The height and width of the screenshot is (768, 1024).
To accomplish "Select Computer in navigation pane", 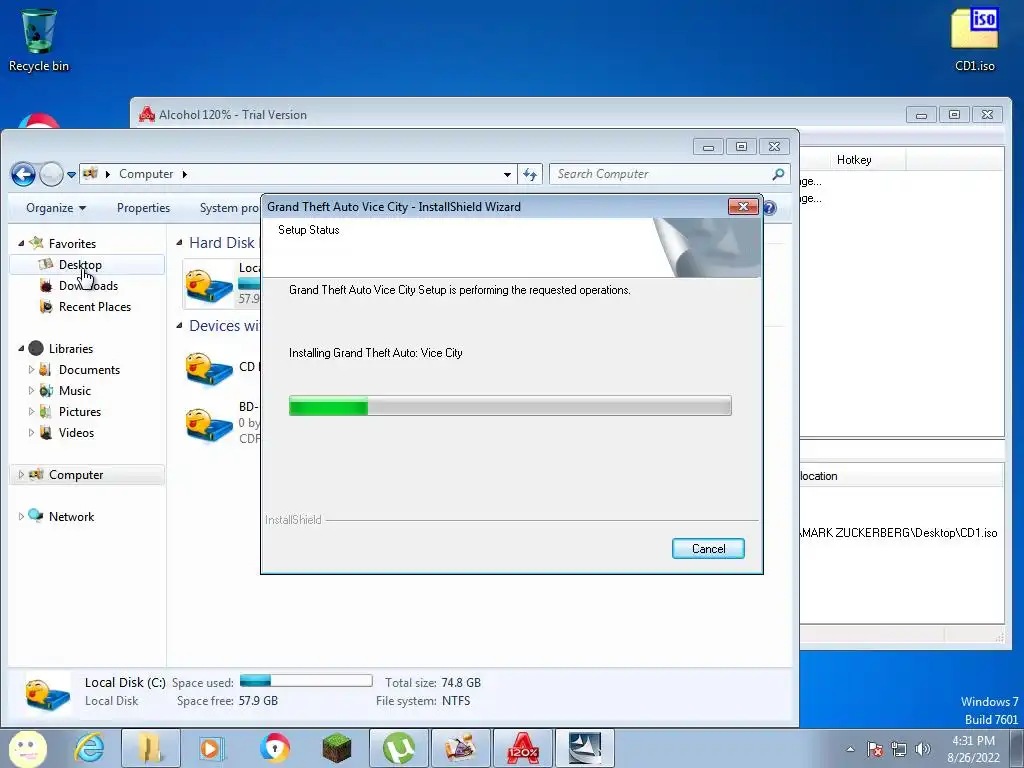I will (x=87, y=475).
